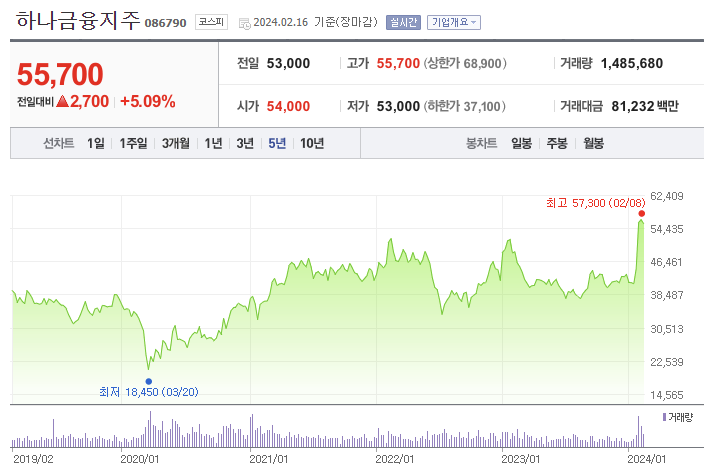Click the 2024/01 x-axis label
The image size is (704, 472).
(647, 459)
